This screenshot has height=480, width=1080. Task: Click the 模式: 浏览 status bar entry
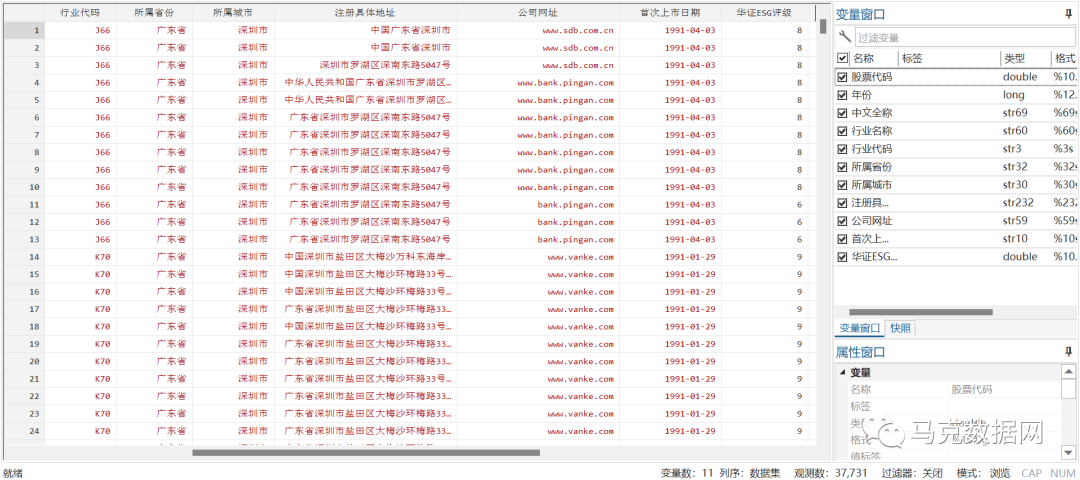pos(984,473)
